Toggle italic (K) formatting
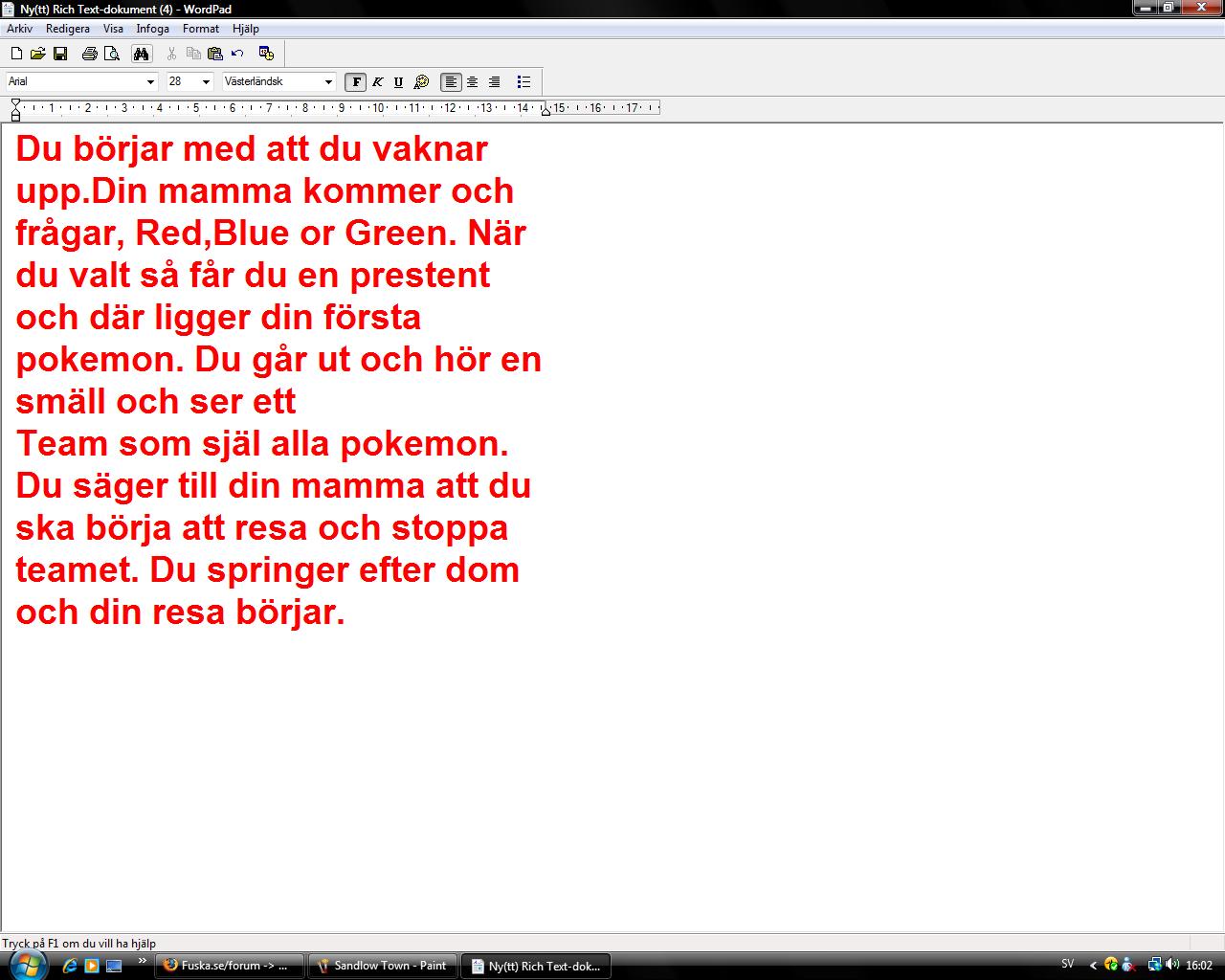The width and height of the screenshot is (1225, 980). pos(378,82)
